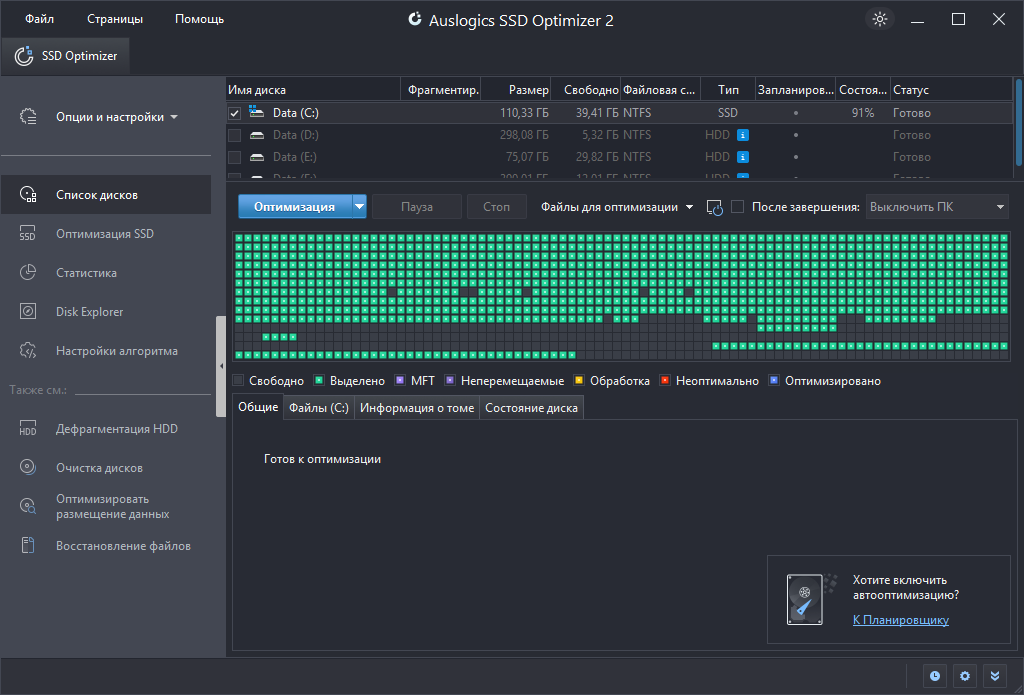
Task: Select the Общие tab
Action: point(258,407)
